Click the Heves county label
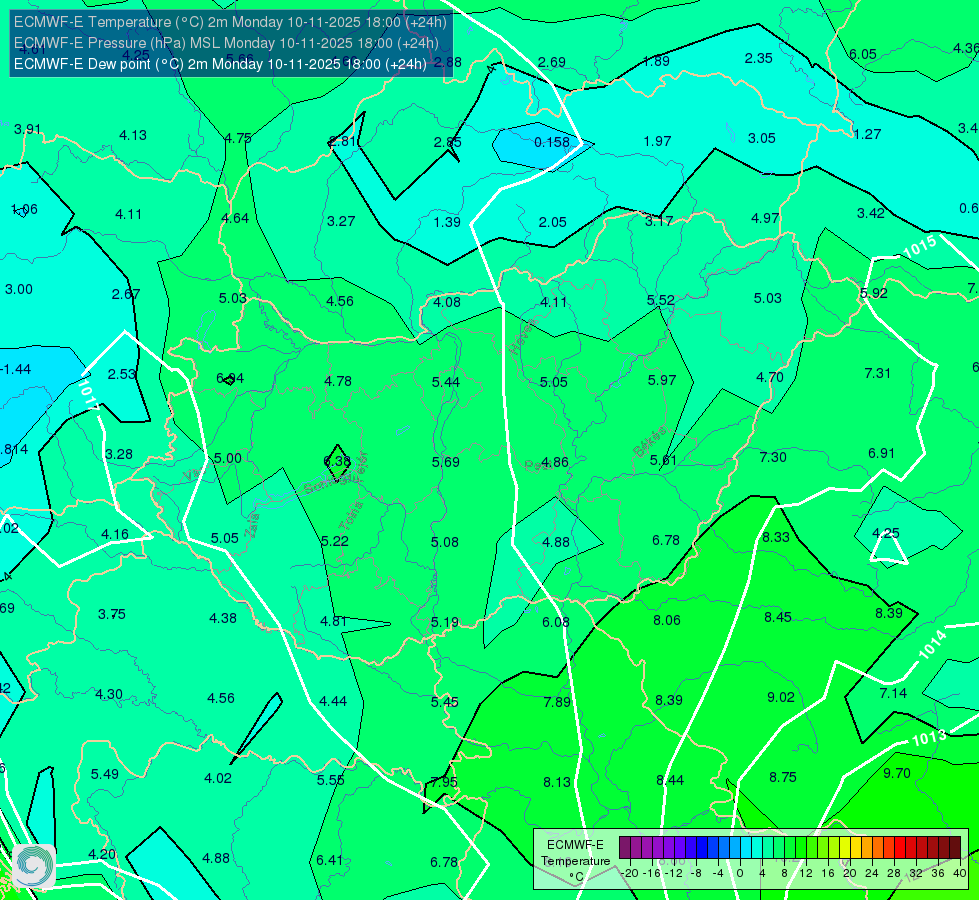Viewport: 979px width, 900px height. tap(522, 337)
